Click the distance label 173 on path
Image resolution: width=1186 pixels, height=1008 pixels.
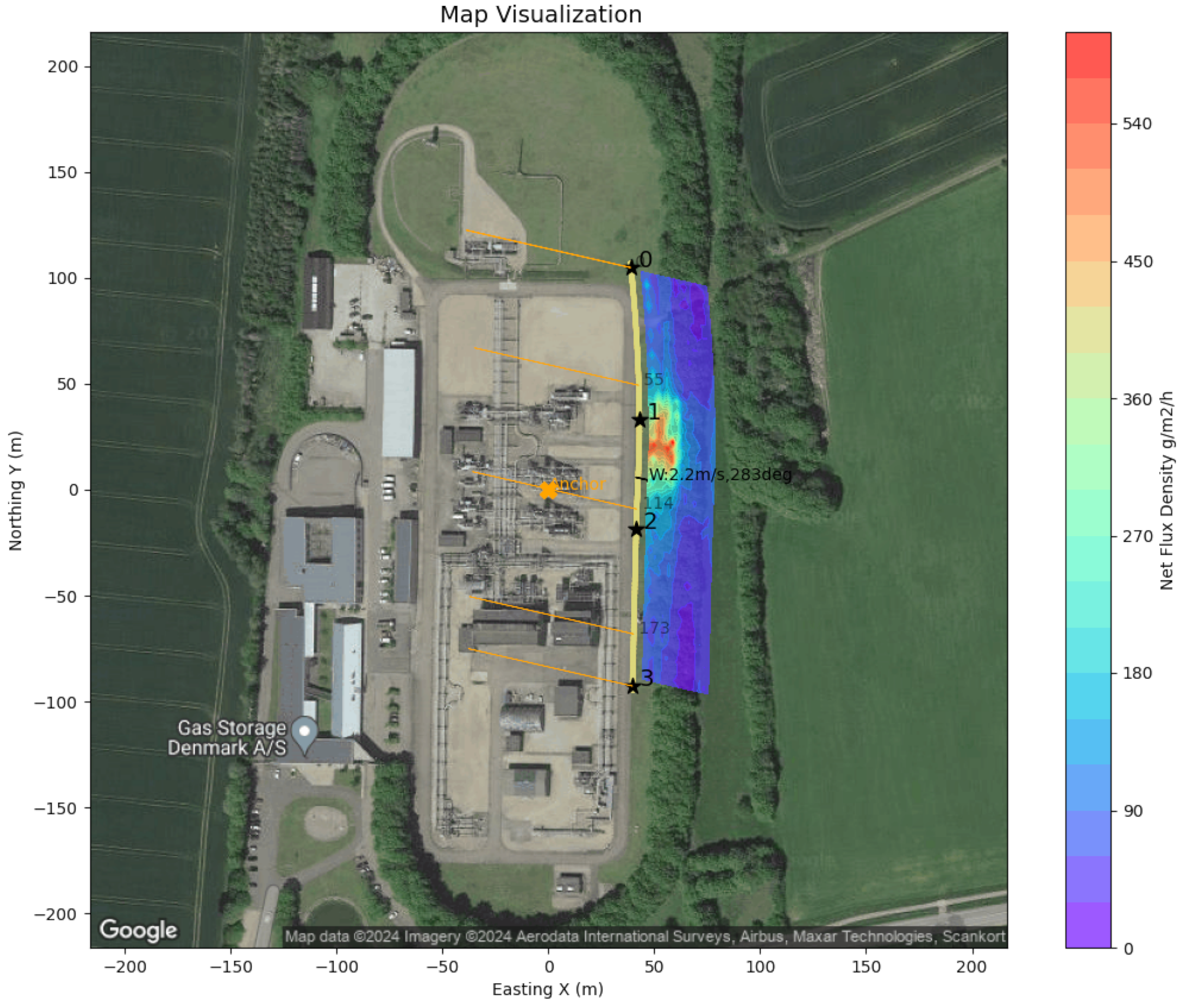click(x=655, y=628)
